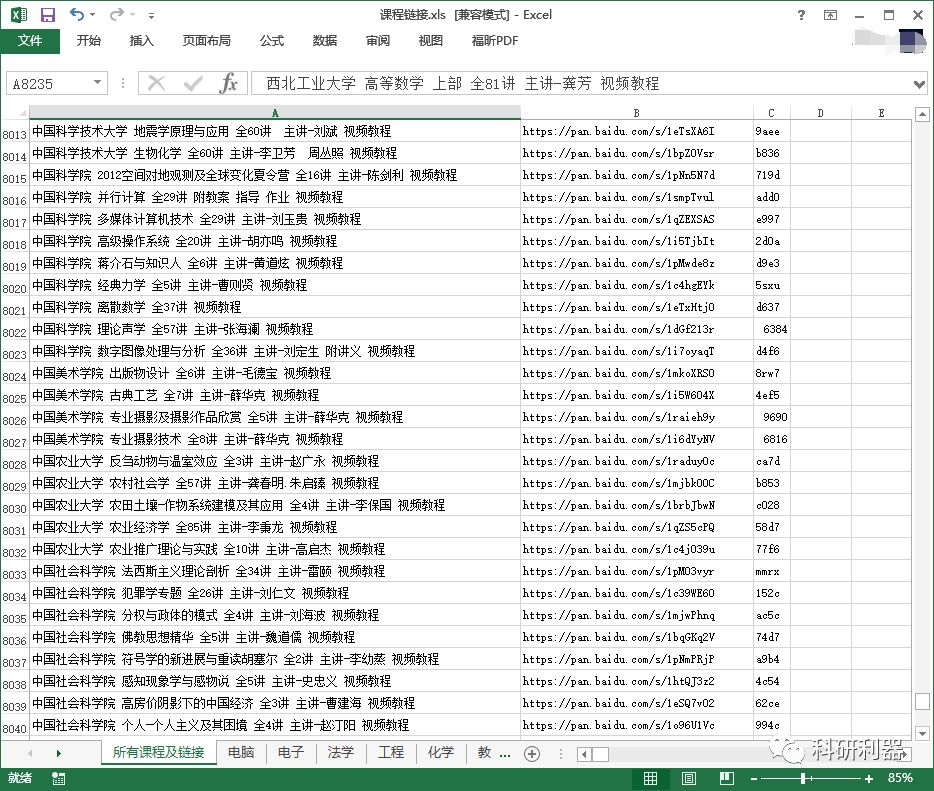Select row header 8025

point(15,398)
